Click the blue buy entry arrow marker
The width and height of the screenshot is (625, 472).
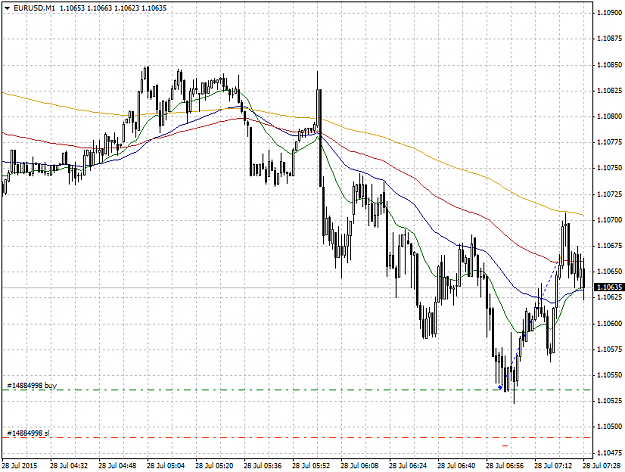pyautogui.click(x=500, y=387)
